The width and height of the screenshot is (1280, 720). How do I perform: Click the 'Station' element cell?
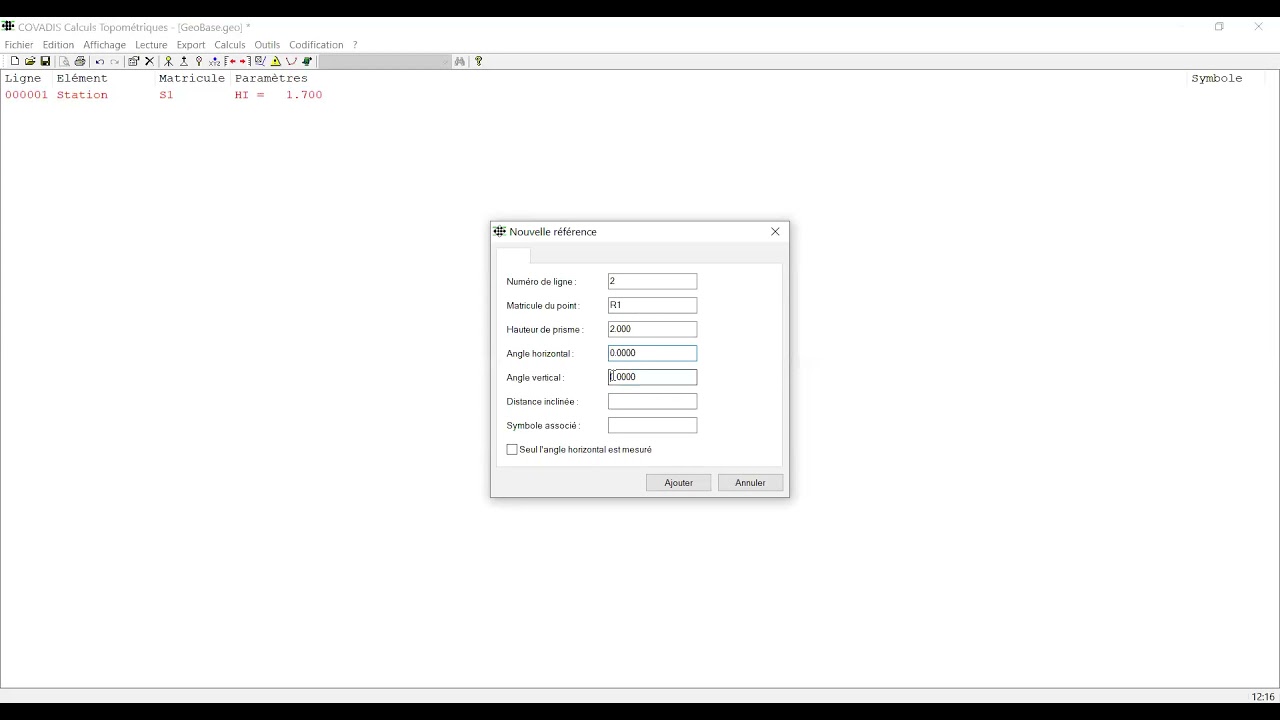[82, 95]
